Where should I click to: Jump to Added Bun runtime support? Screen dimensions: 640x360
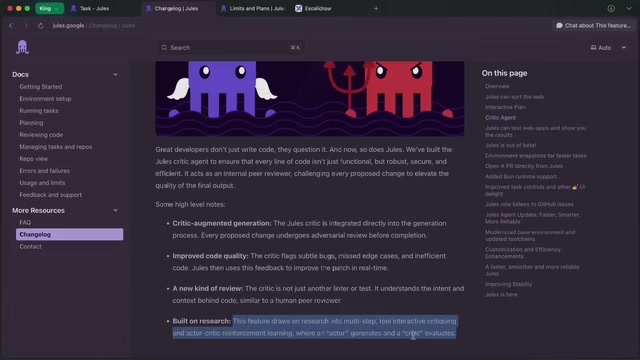coord(521,176)
